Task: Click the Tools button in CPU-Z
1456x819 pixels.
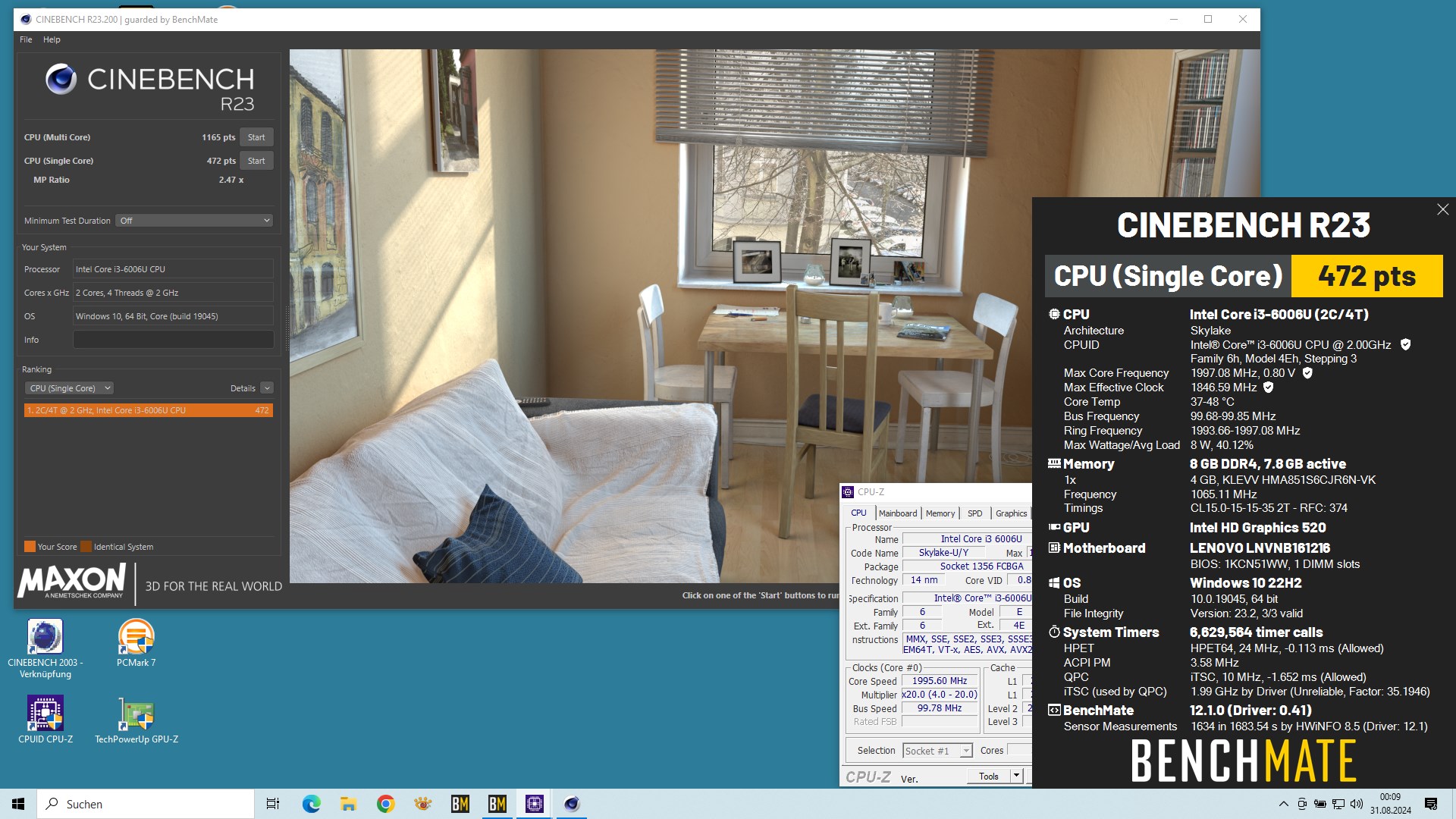Action: [x=989, y=776]
